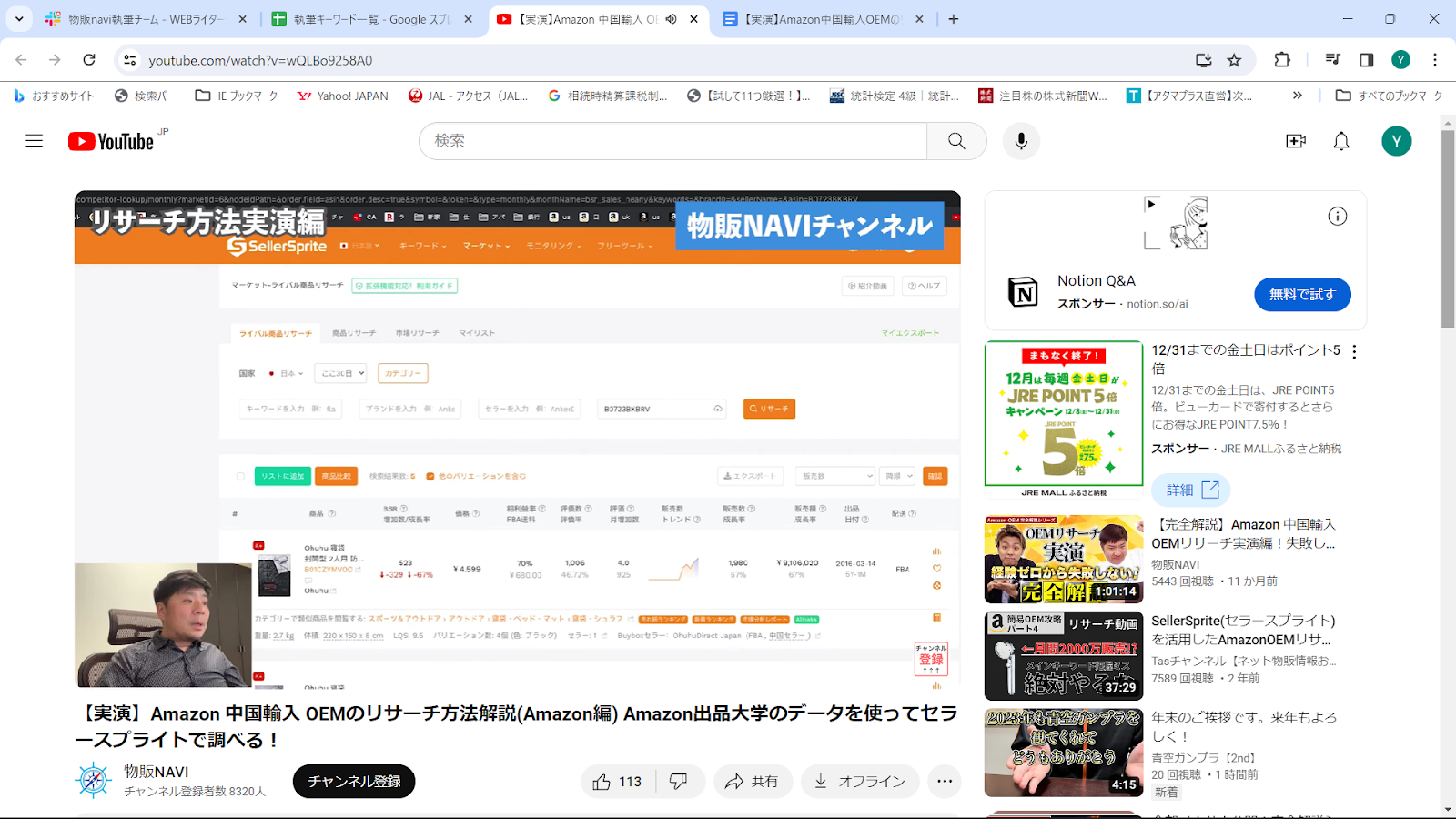This screenshot has height=819, width=1456.
Task: Open ad info icon on Notion ad
Action: click(1337, 216)
